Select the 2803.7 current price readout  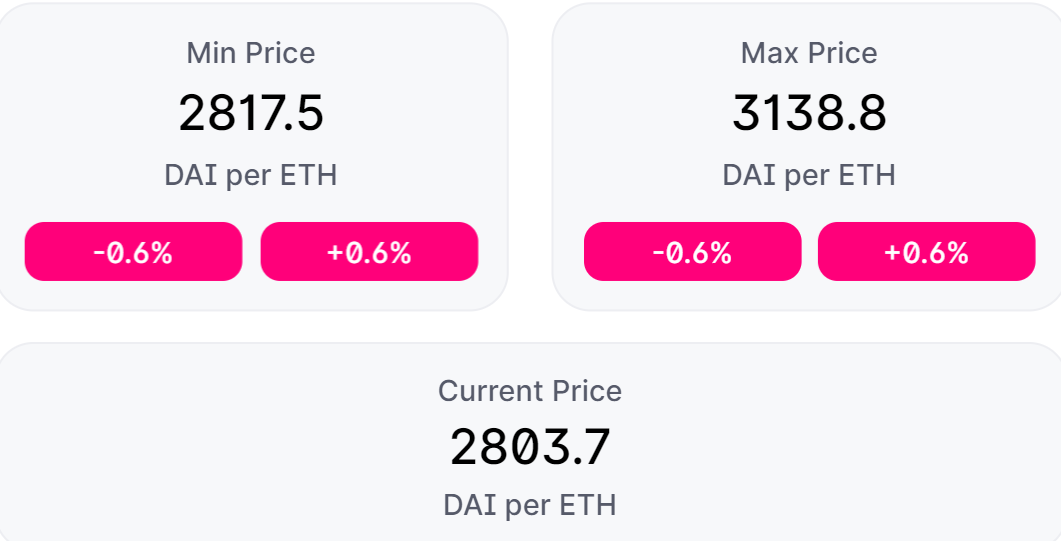coord(530,447)
